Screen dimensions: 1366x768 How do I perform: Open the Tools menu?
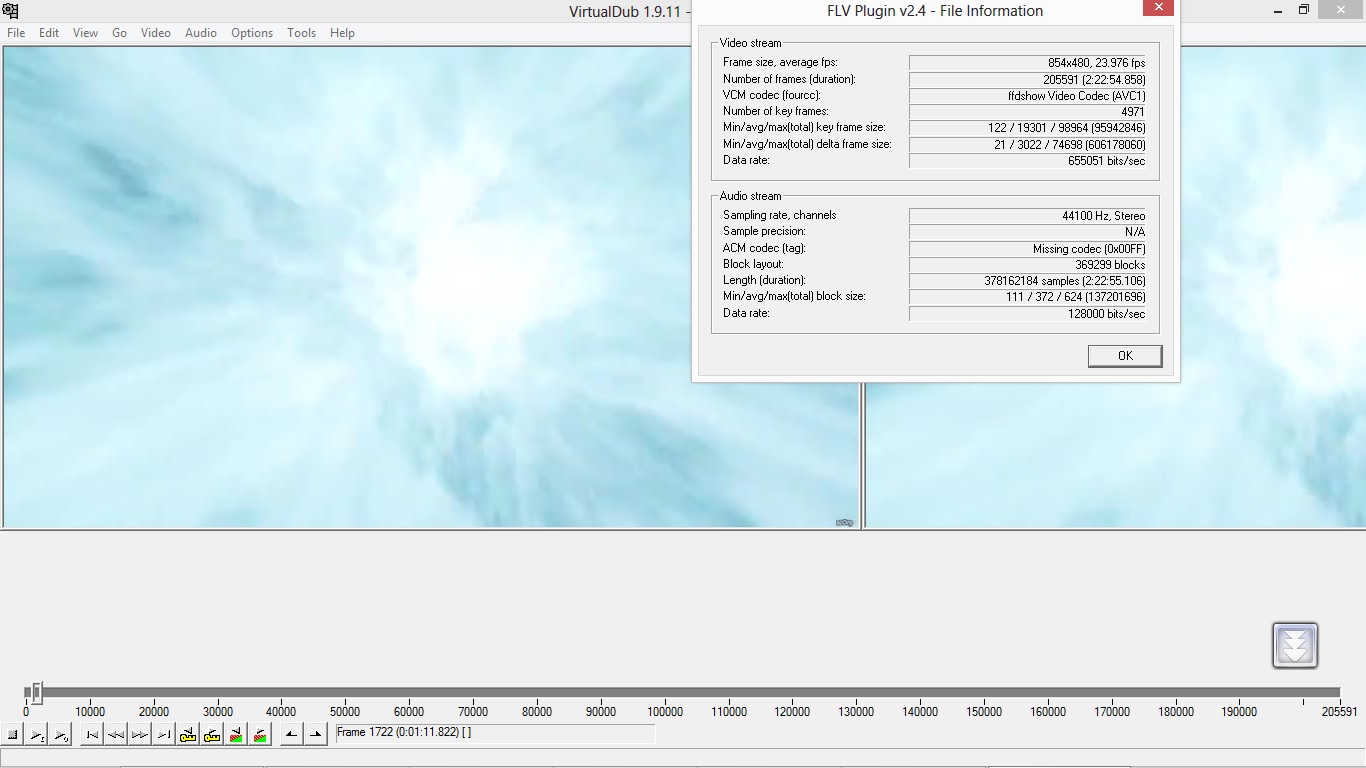pyautogui.click(x=301, y=33)
